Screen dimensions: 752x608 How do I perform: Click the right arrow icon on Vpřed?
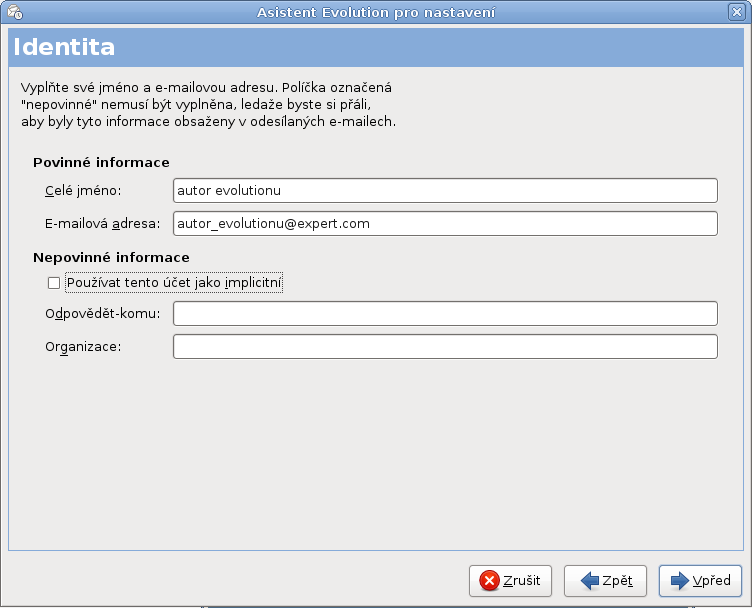click(680, 581)
